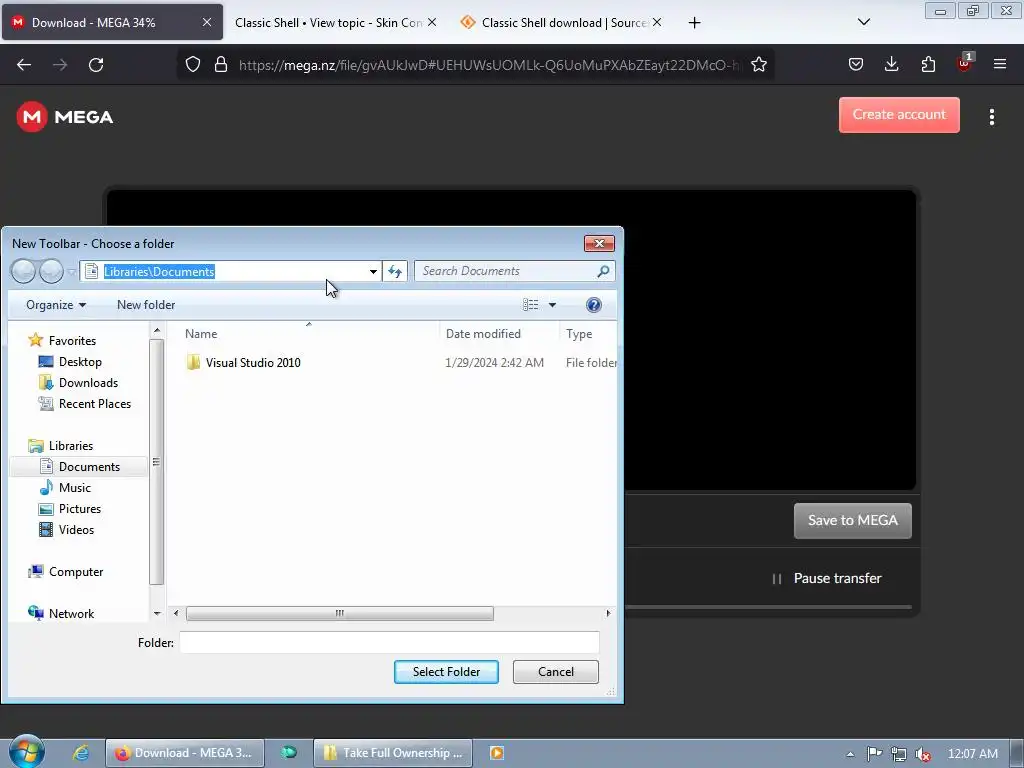Open the Organize dropdown menu
Image resolution: width=1024 pixels, height=768 pixels.
pos(56,305)
